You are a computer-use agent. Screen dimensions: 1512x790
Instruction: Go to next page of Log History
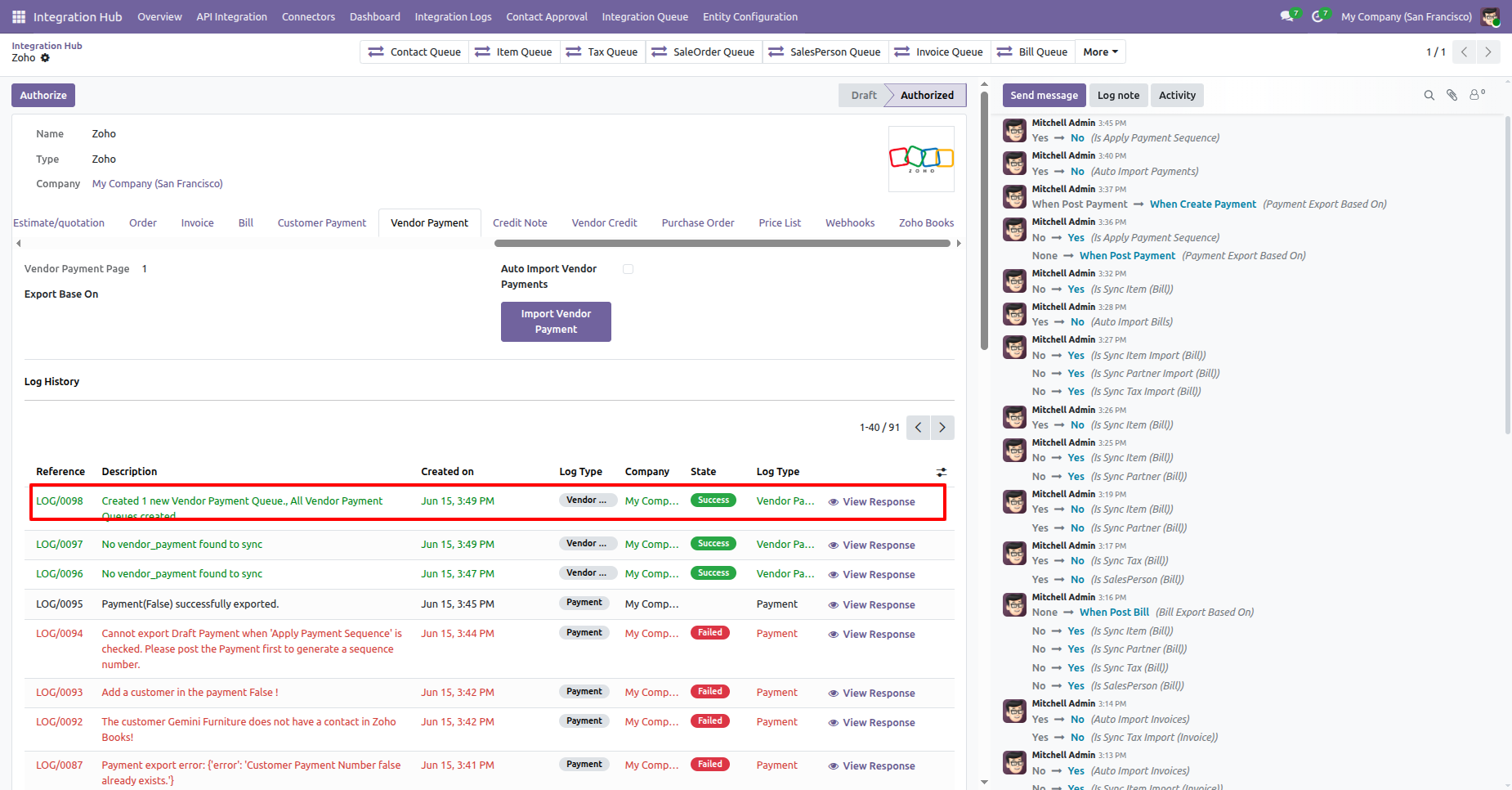coord(942,428)
